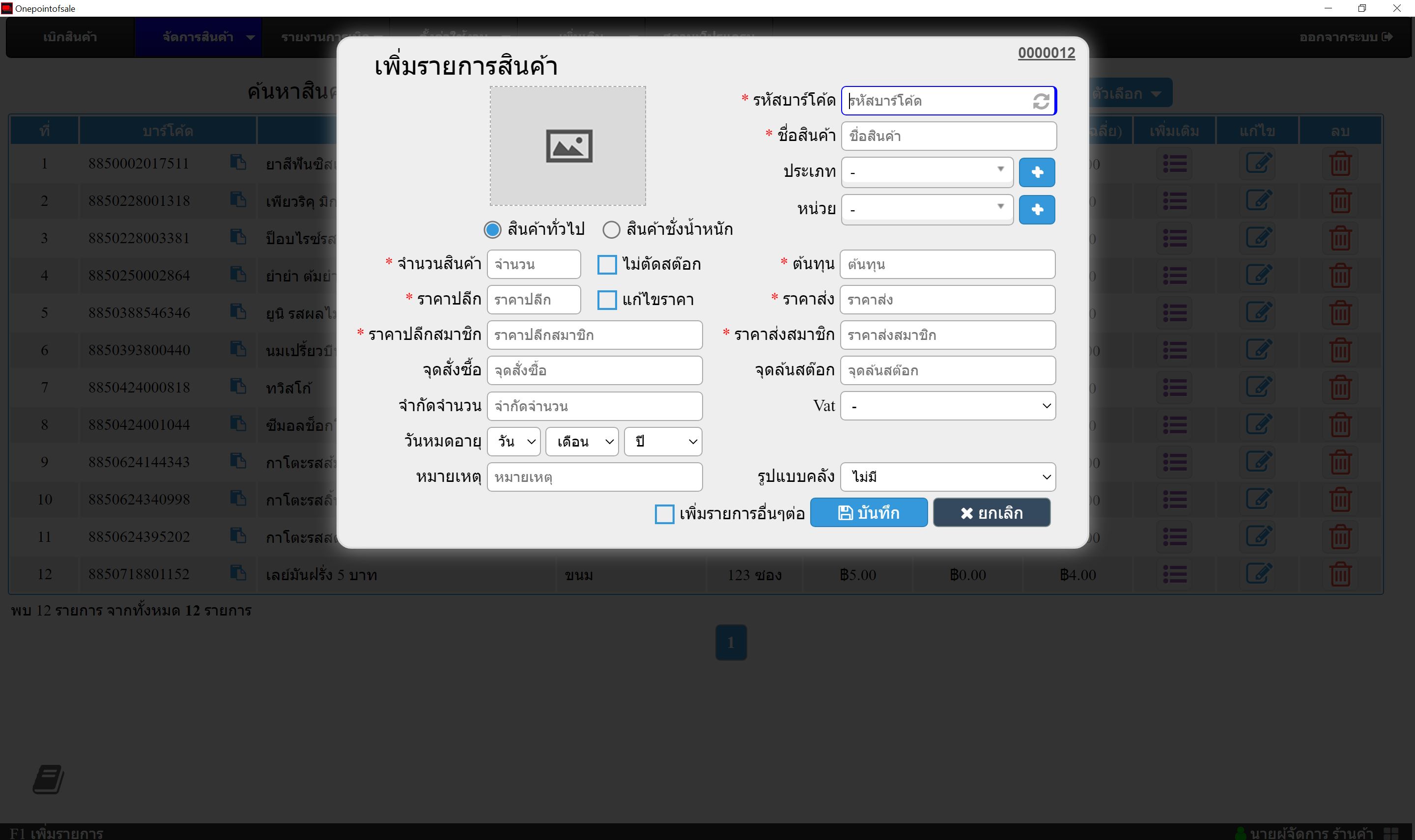This screenshot has height=840, width=1415.
Task: Open the expiry ปี year dropdown
Action: [663, 442]
